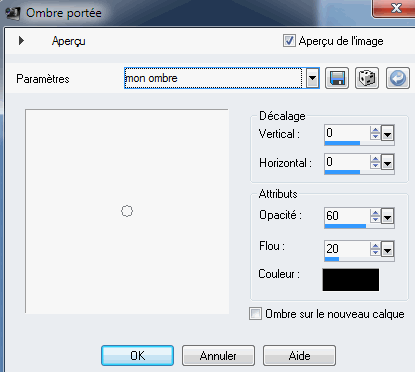Click the Opacité value spinner arrows
This screenshot has height=372, width=415.
coord(375,216)
